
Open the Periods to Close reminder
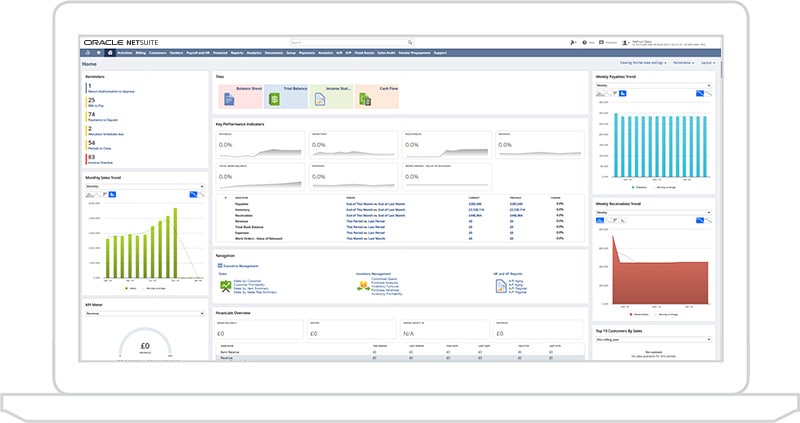pyautogui.click(x=99, y=145)
